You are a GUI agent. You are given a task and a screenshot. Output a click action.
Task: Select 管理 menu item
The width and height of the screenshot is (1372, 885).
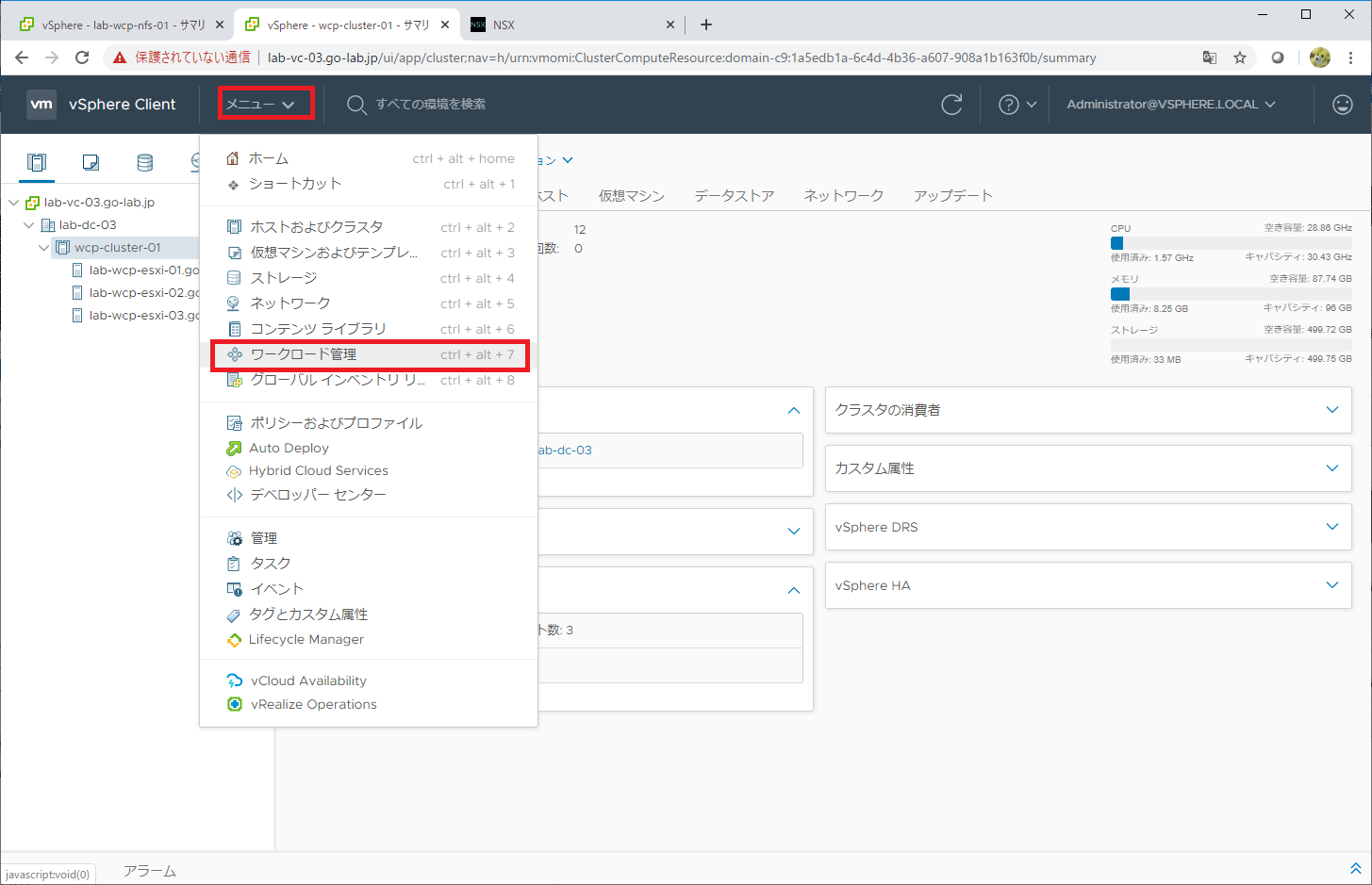[x=369, y=538]
